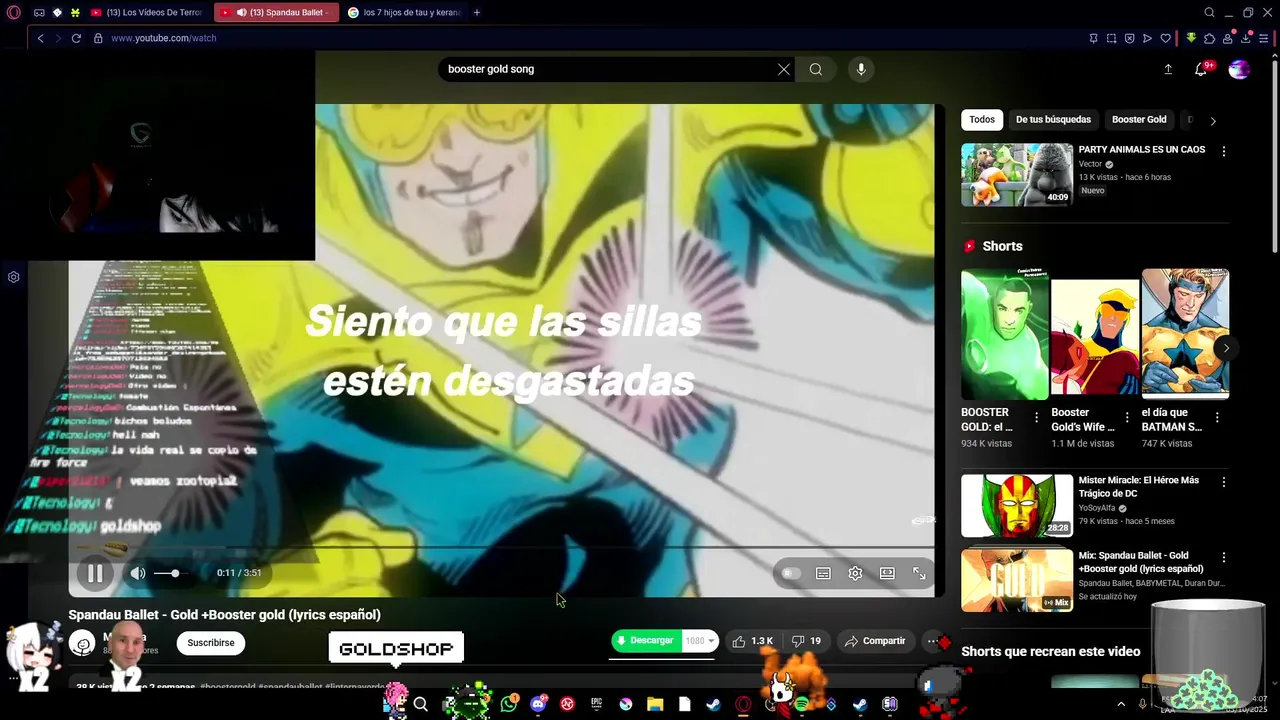Screen dimensions: 1280x720
Task: Open more actions three-dot menu
Action: tap(932, 641)
